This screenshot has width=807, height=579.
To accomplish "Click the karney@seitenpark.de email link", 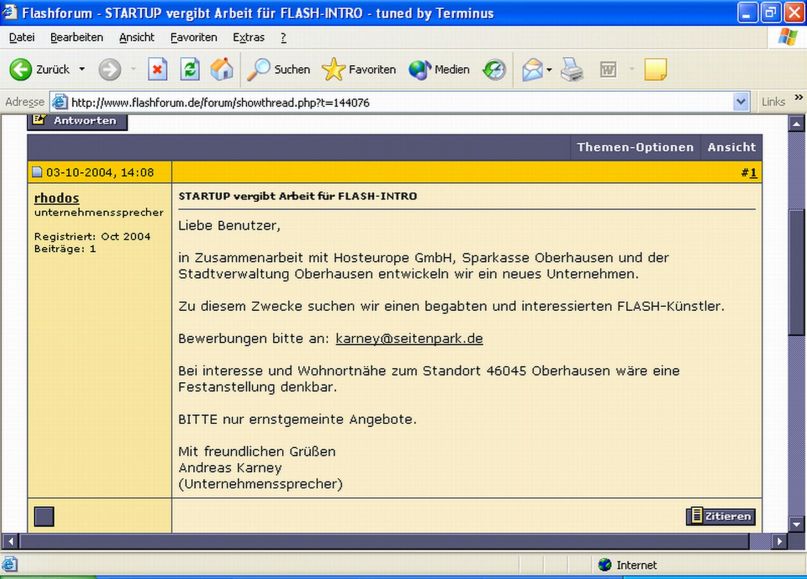I will (409, 339).
